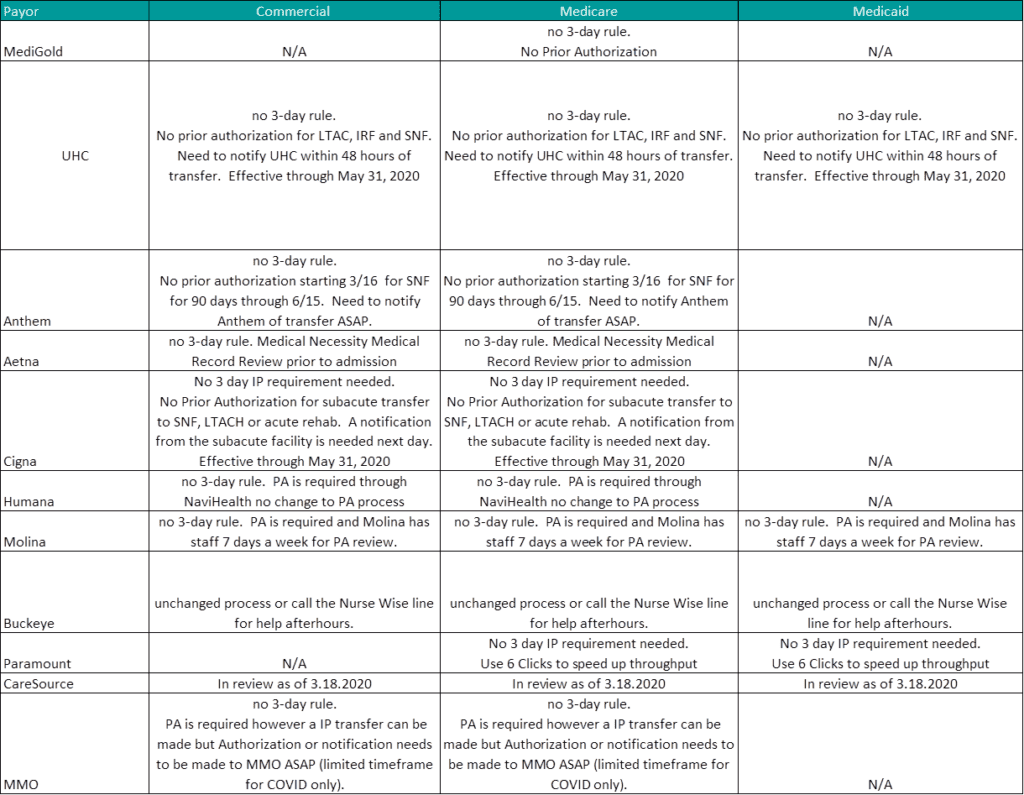Select the Humana payor cell
The height and width of the screenshot is (795, 1024).
point(31,501)
